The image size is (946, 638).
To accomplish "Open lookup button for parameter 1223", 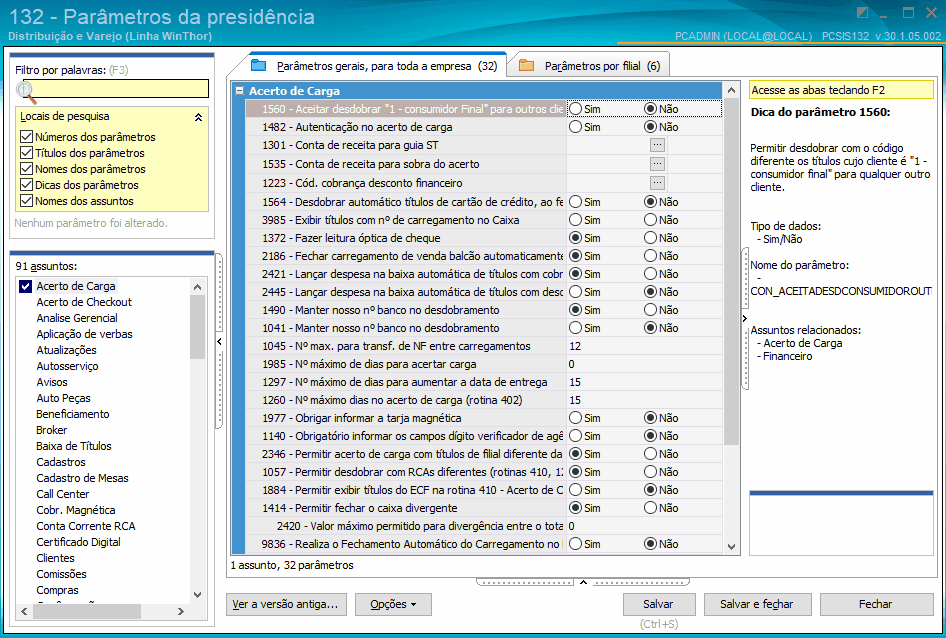I will (657, 182).
